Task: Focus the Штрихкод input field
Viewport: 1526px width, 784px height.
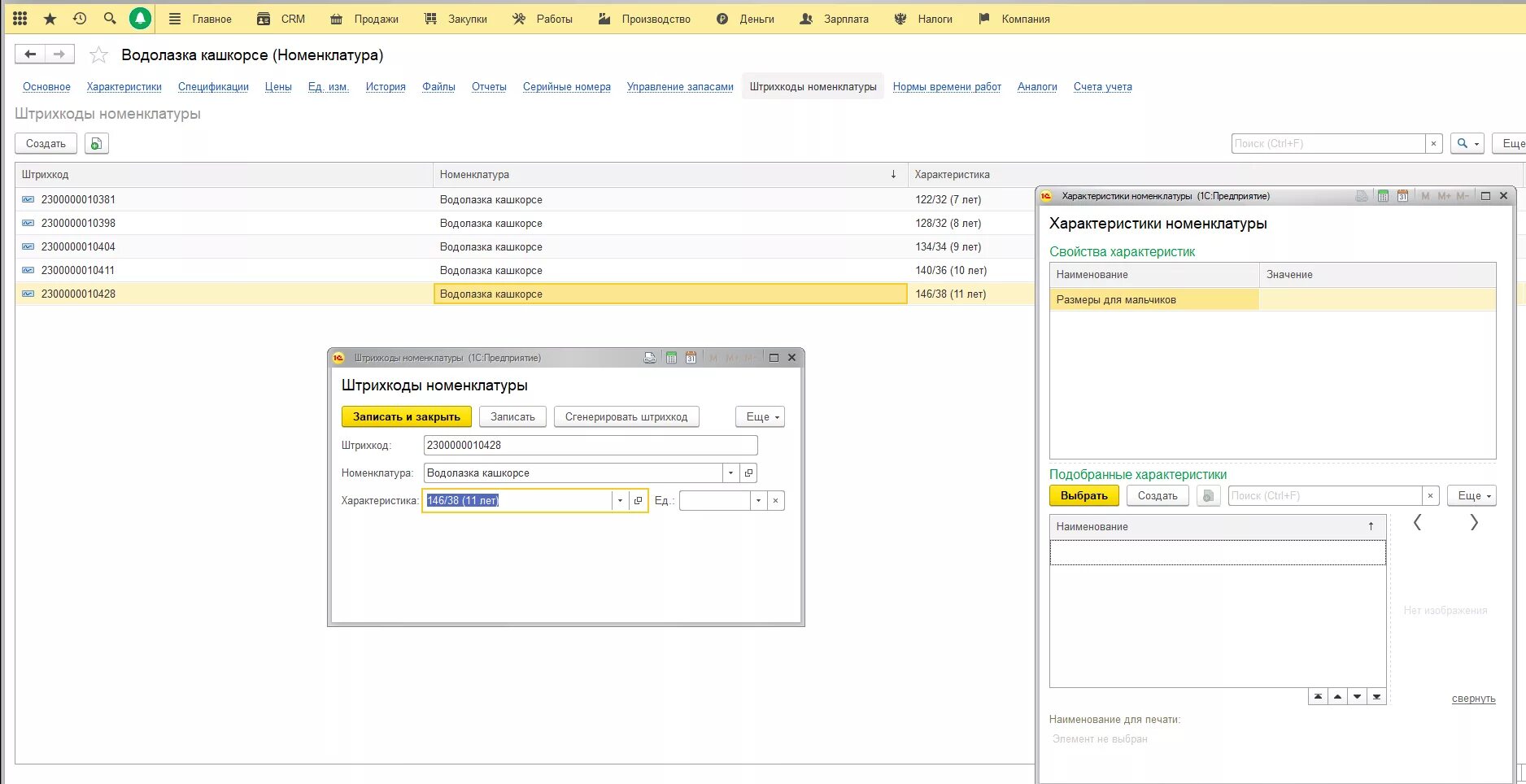Action: pos(591,446)
